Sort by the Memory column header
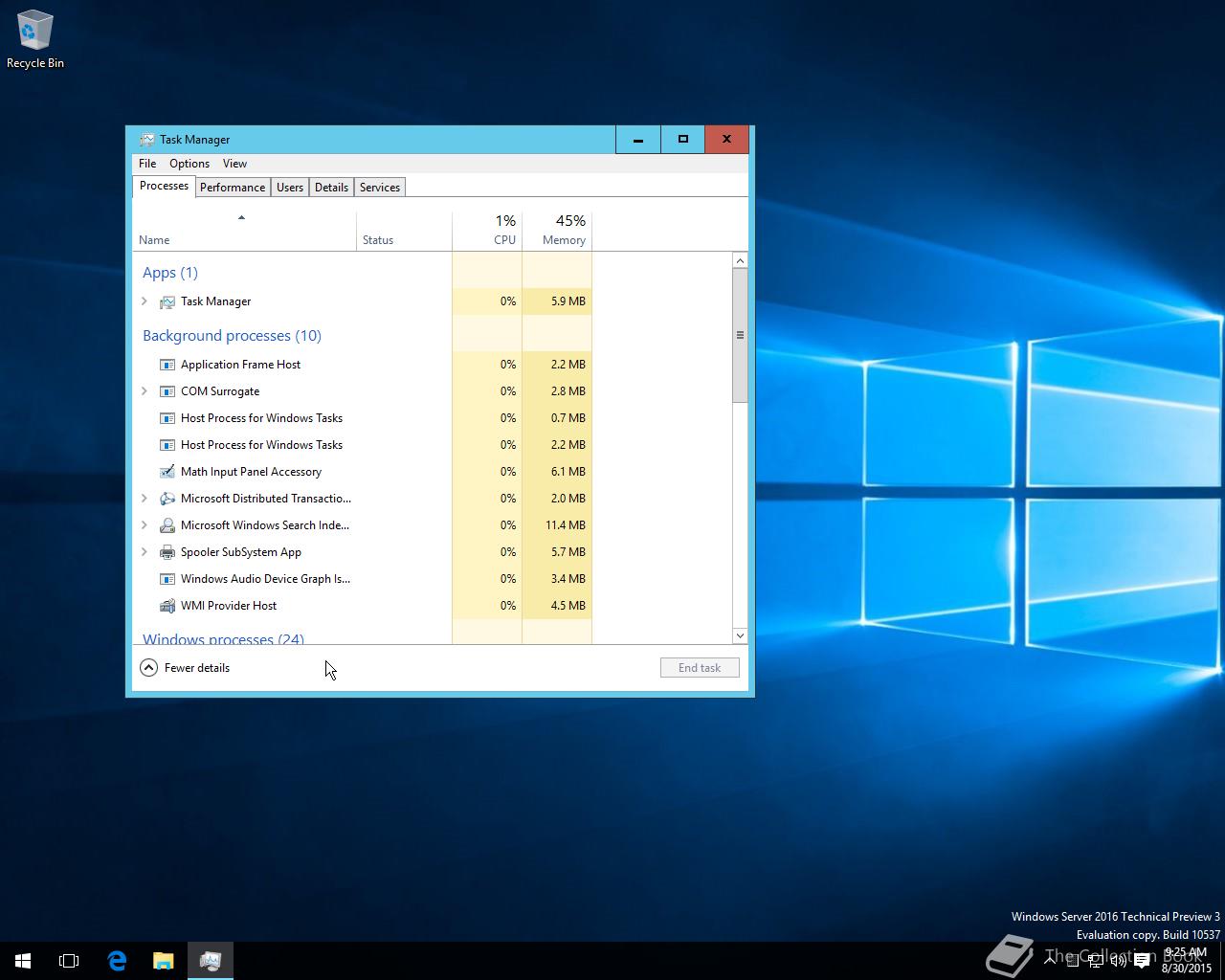The width and height of the screenshot is (1225, 980). [557, 231]
